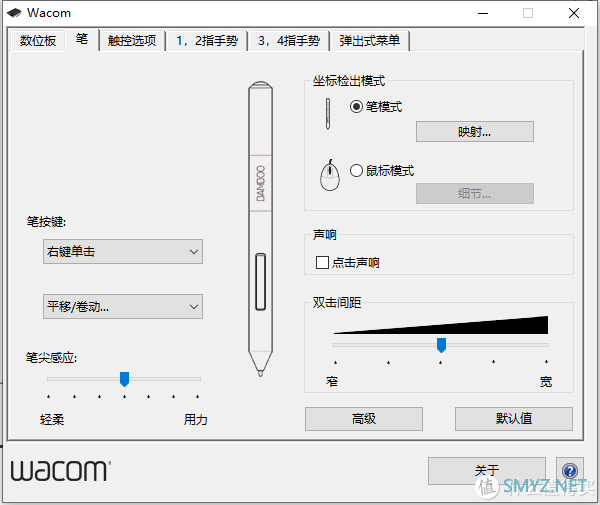Click the pen side button on illustration
Image resolution: width=600 pixels, height=505 pixels.
coord(260,282)
